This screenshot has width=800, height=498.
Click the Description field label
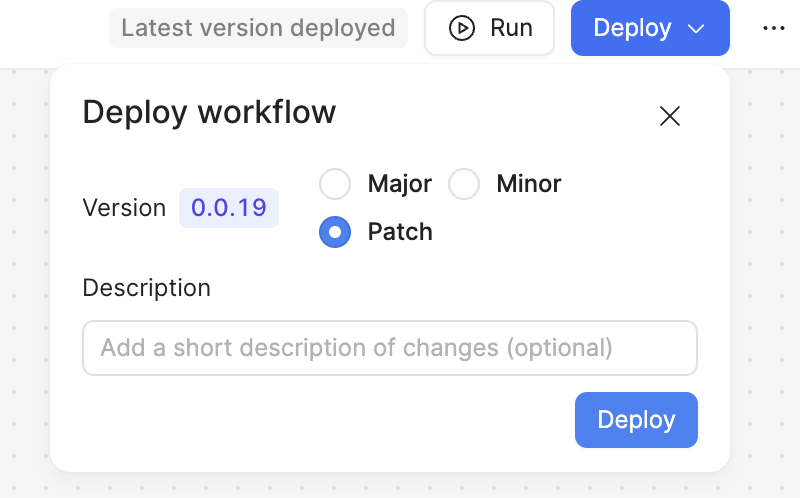146,288
